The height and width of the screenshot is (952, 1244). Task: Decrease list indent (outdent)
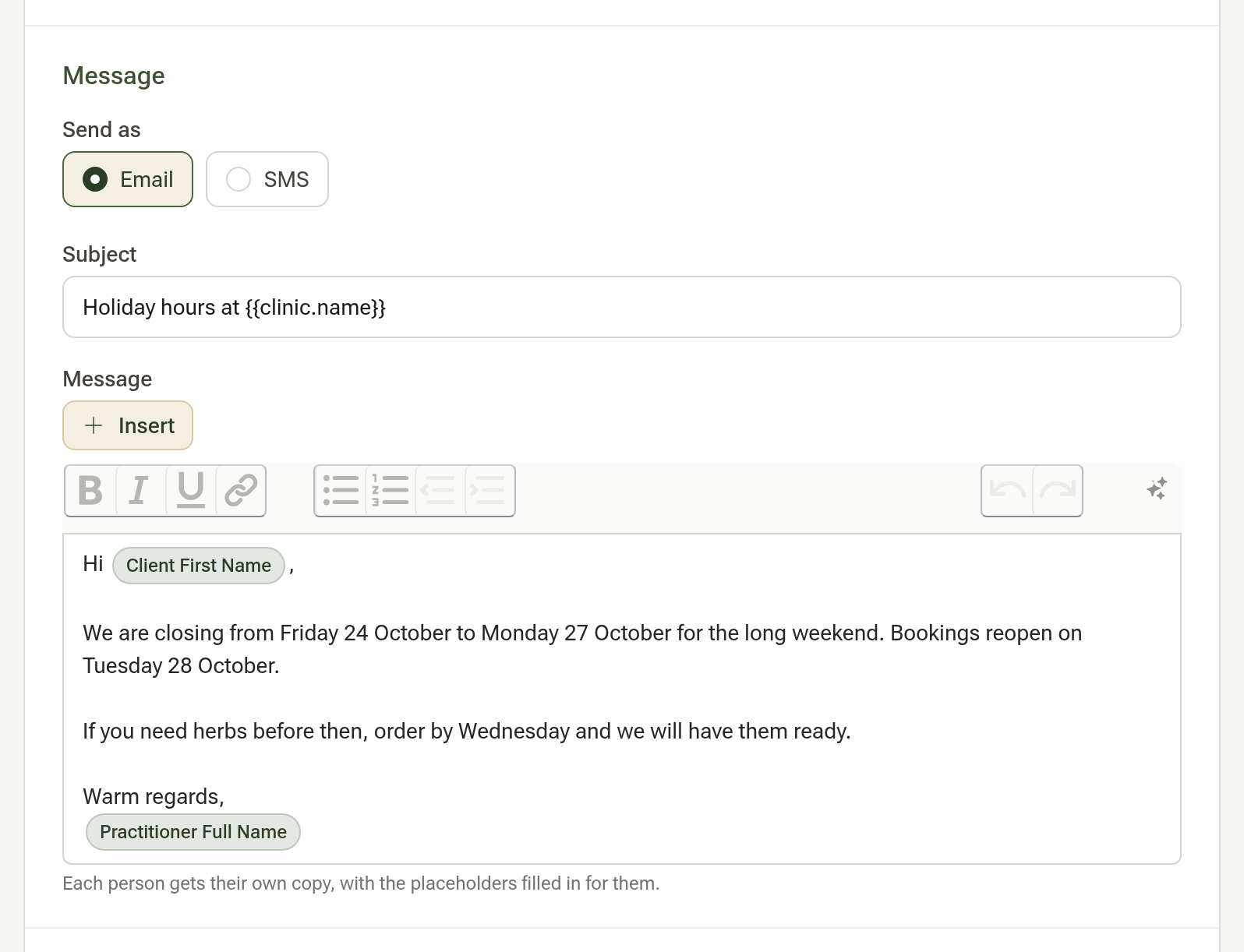pyautogui.click(x=440, y=491)
